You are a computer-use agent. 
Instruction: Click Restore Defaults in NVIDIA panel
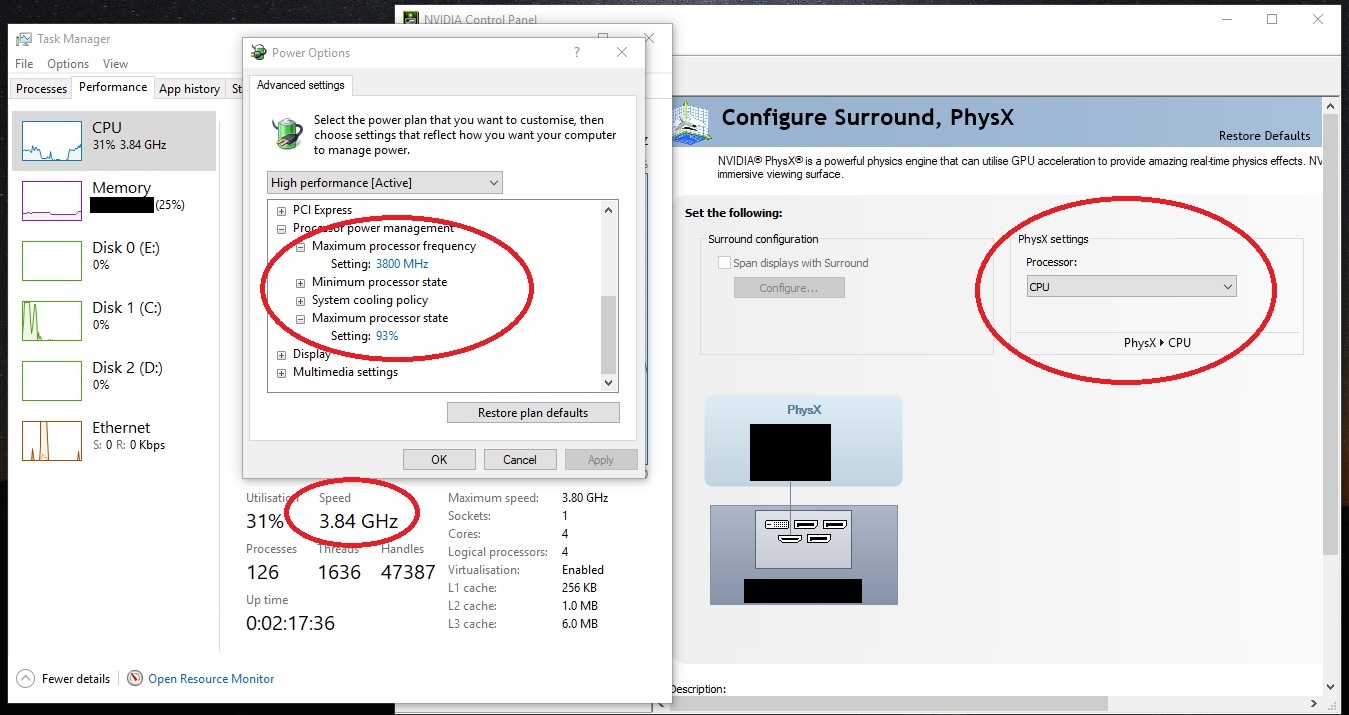[1264, 136]
